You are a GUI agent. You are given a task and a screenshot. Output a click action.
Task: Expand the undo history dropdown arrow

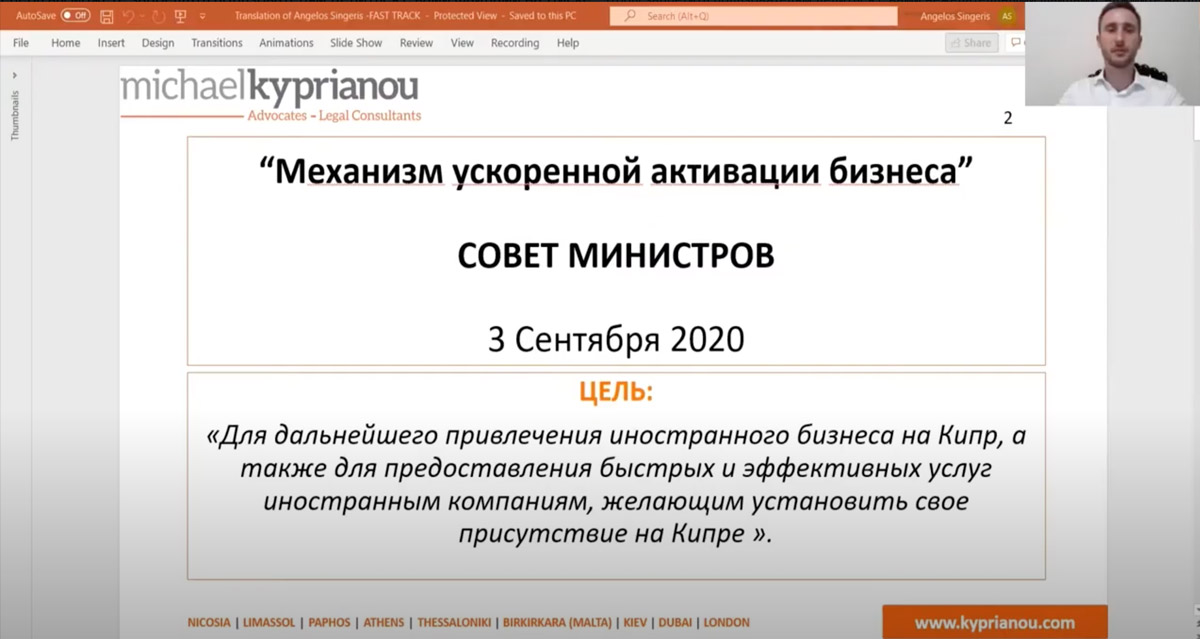pyautogui.click(x=142, y=16)
